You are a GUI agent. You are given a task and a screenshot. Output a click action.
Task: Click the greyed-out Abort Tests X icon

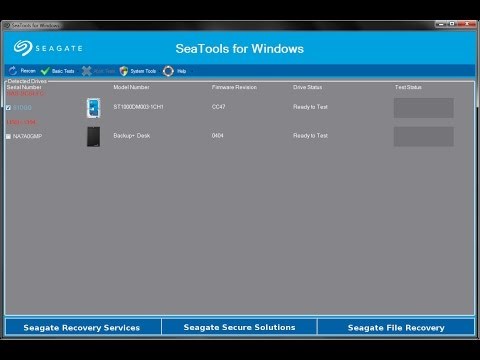pos(87,71)
